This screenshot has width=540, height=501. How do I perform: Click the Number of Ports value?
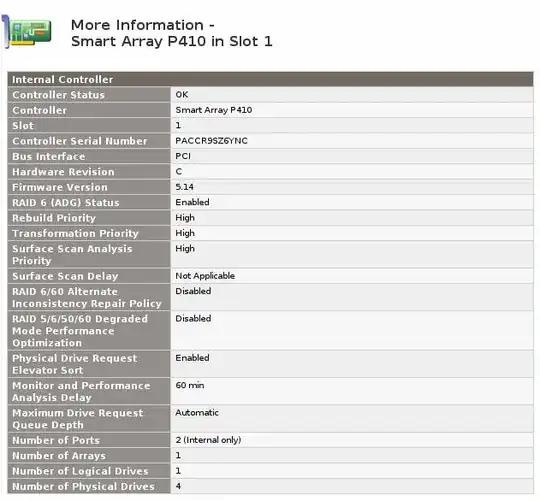click(x=208, y=440)
